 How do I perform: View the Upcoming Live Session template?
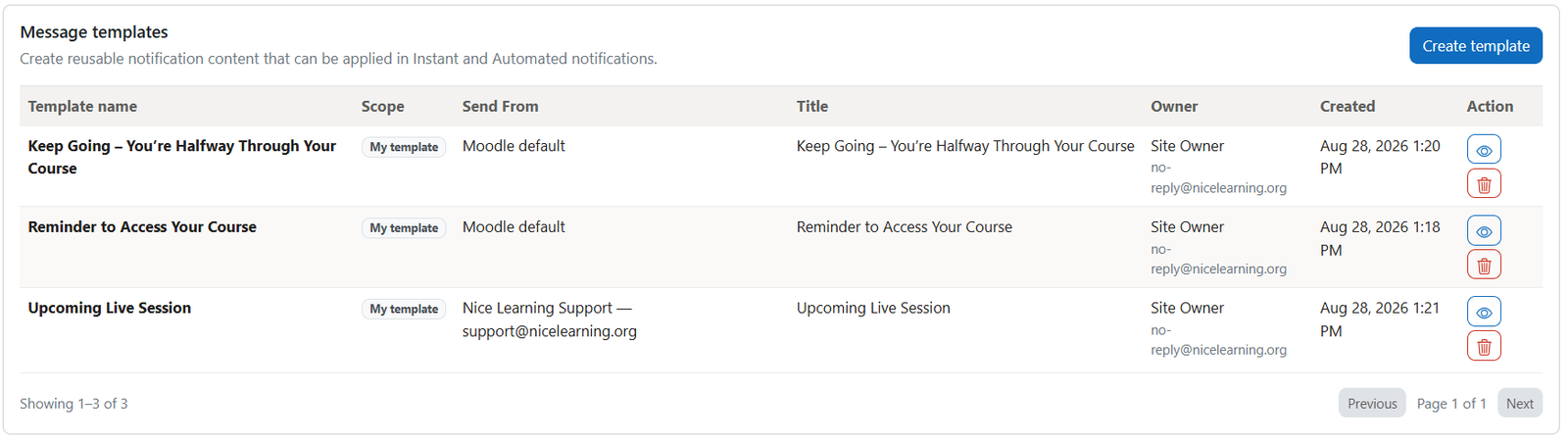[1484, 313]
